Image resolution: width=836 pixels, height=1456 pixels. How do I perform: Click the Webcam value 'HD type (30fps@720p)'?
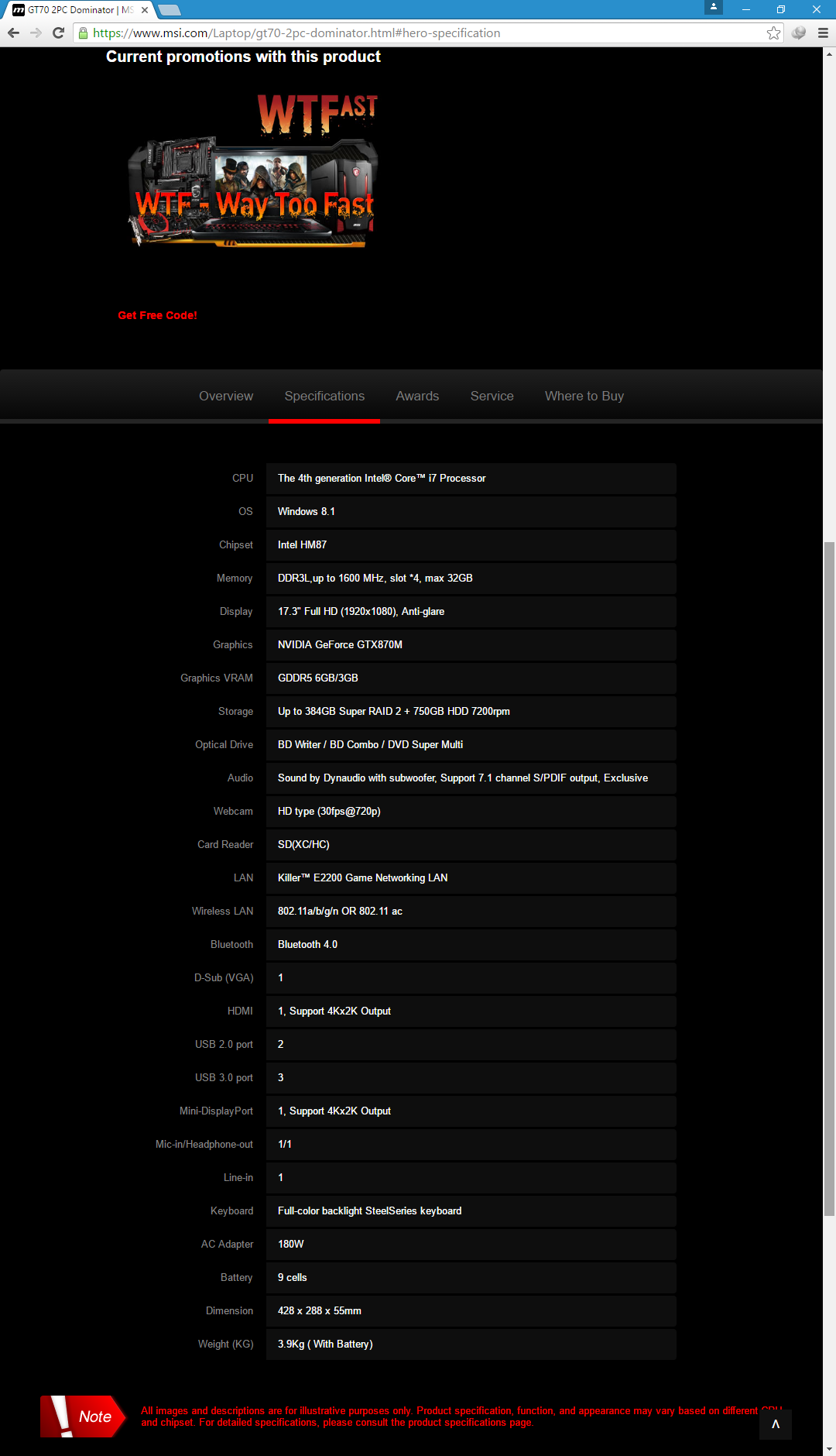click(x=329, y=812)
